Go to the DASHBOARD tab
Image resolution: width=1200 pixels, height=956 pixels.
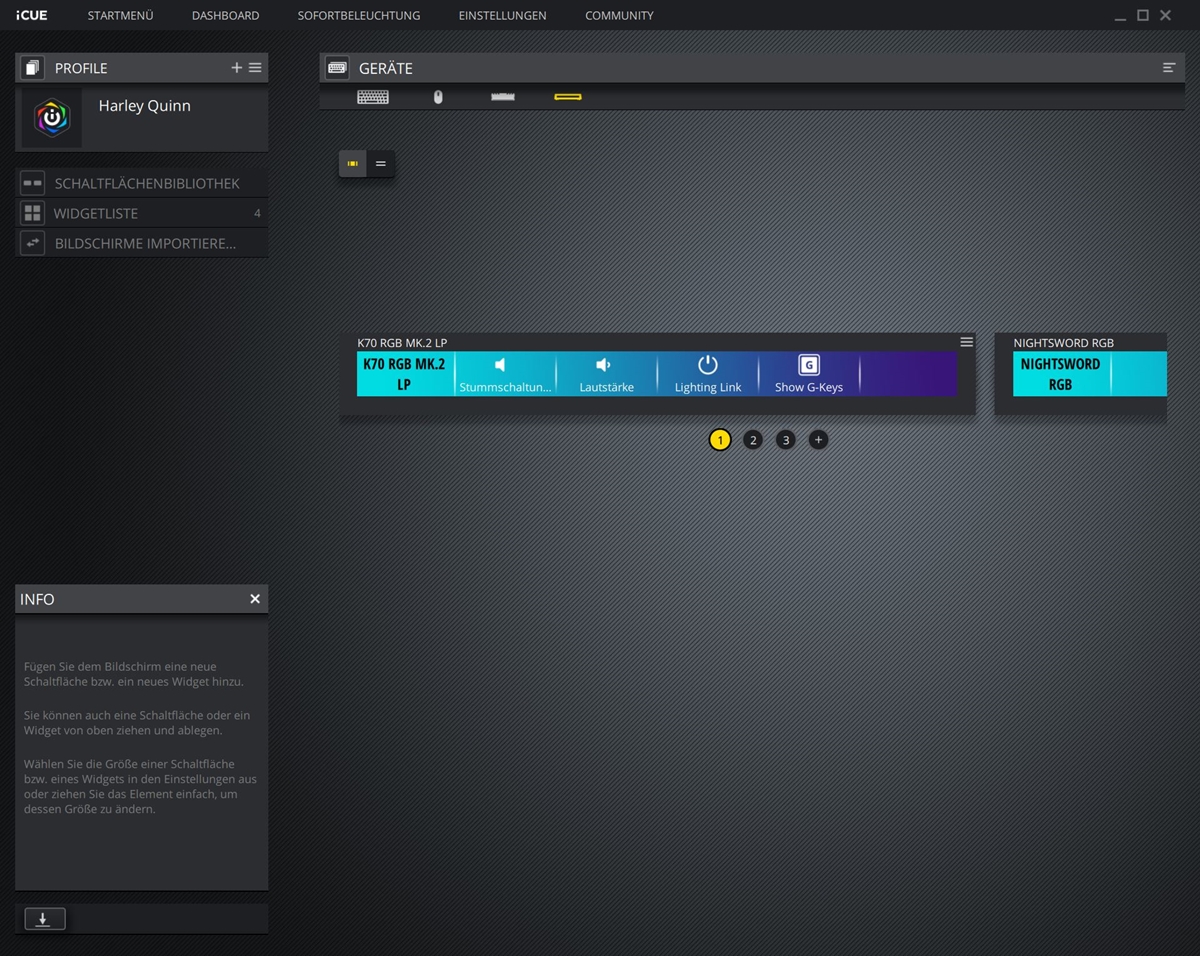coord(225,15)
